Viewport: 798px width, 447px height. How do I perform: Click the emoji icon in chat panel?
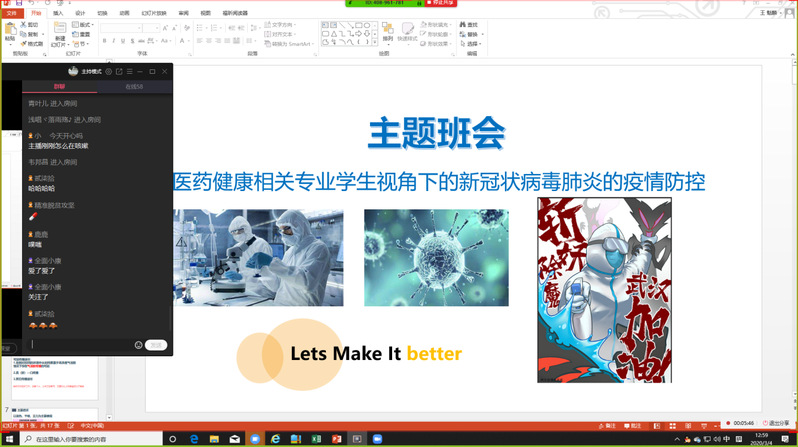click(138, 344)
